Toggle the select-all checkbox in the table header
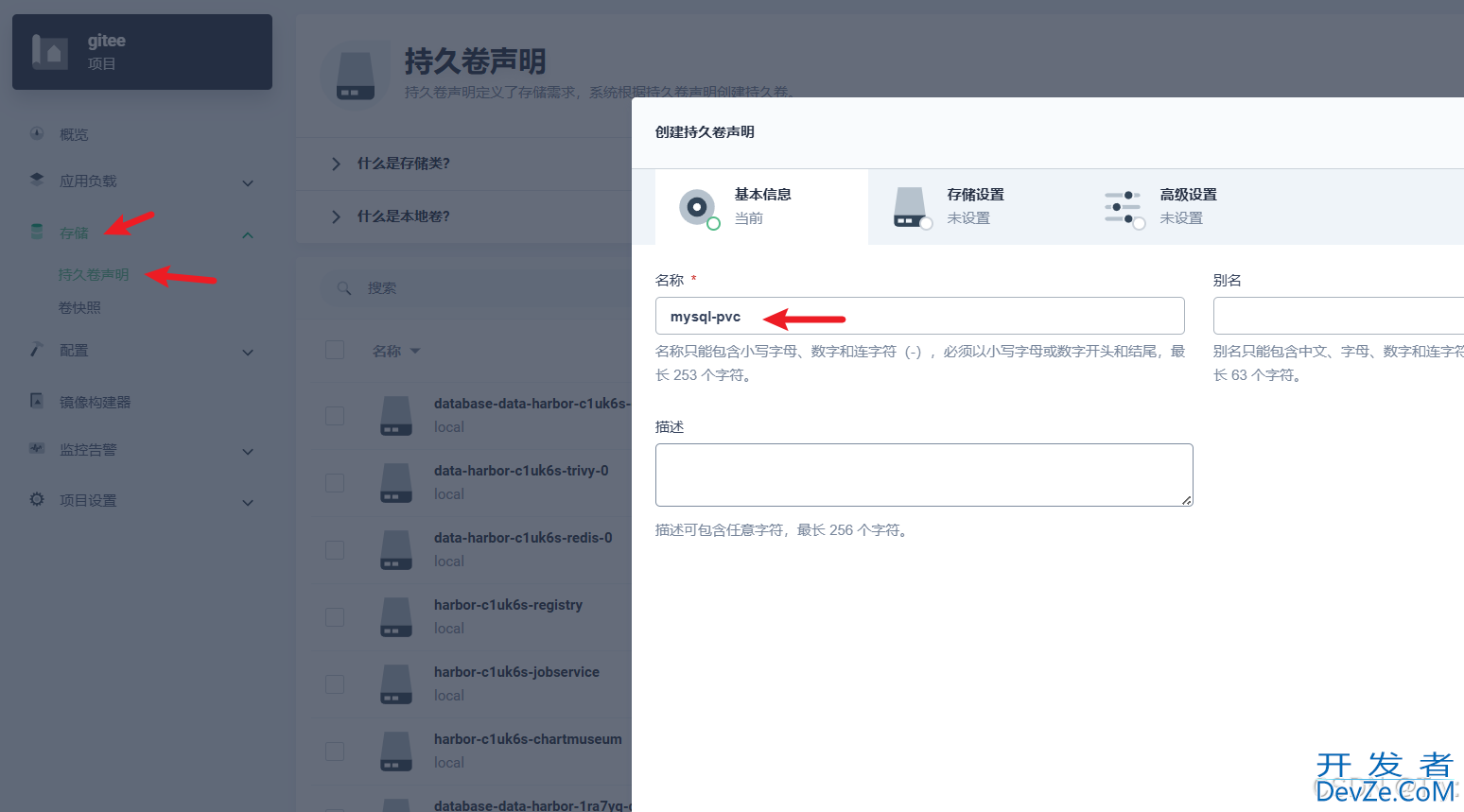This screenshot has width=1464, height=812. point(335,350)
